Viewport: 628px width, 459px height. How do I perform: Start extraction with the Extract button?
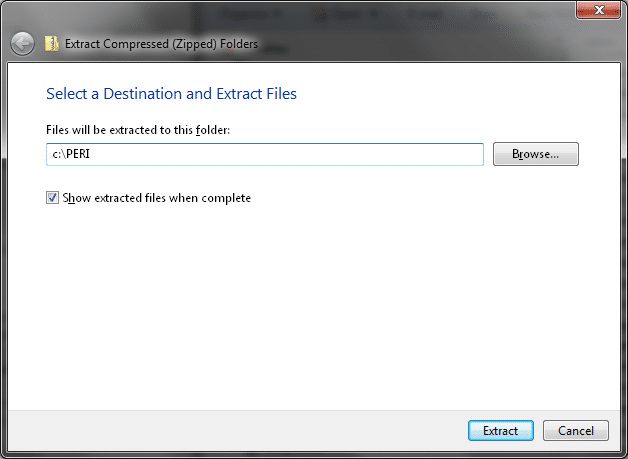tap(501, 431)
